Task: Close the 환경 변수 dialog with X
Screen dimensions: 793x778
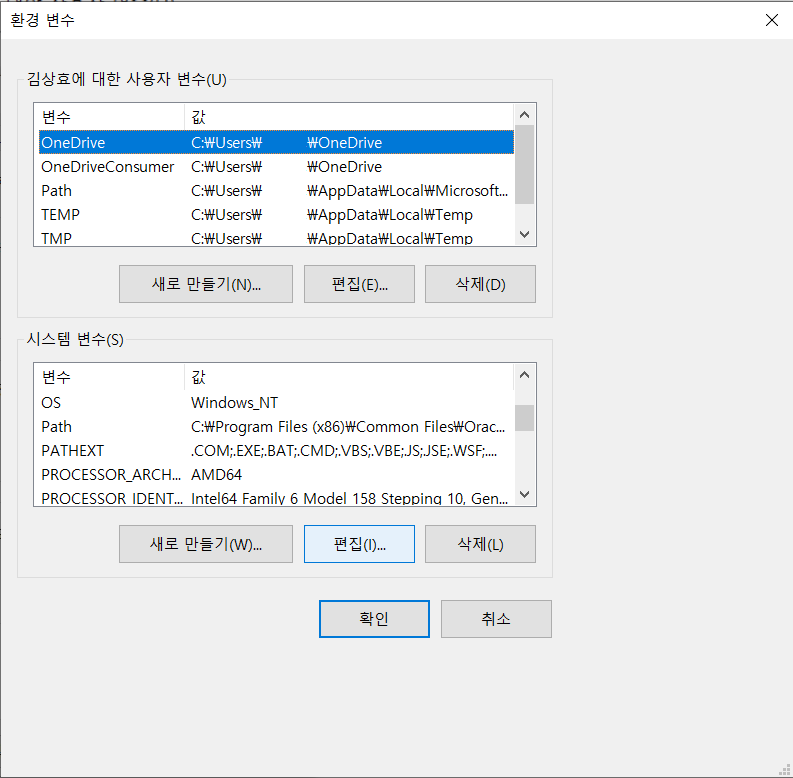Action: tap(772, 20)
